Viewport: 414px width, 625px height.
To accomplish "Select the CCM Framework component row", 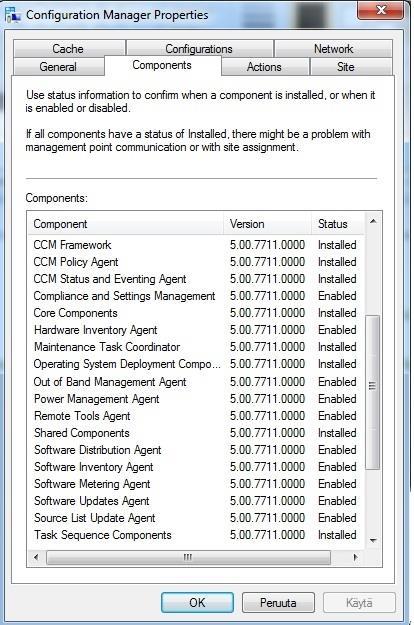I will [195, 245].
